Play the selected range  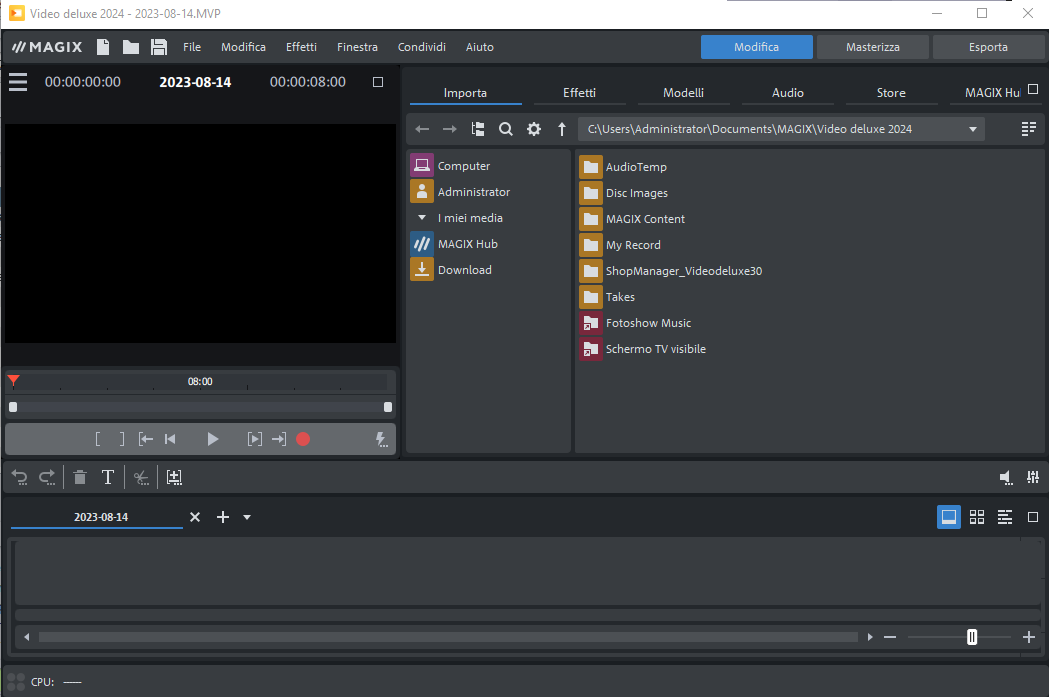pyautogui.click(x=254, y=439)
